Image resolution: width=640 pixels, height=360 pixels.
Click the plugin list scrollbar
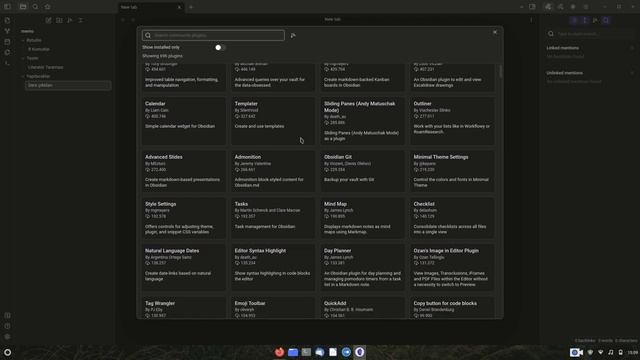(500, 71)
